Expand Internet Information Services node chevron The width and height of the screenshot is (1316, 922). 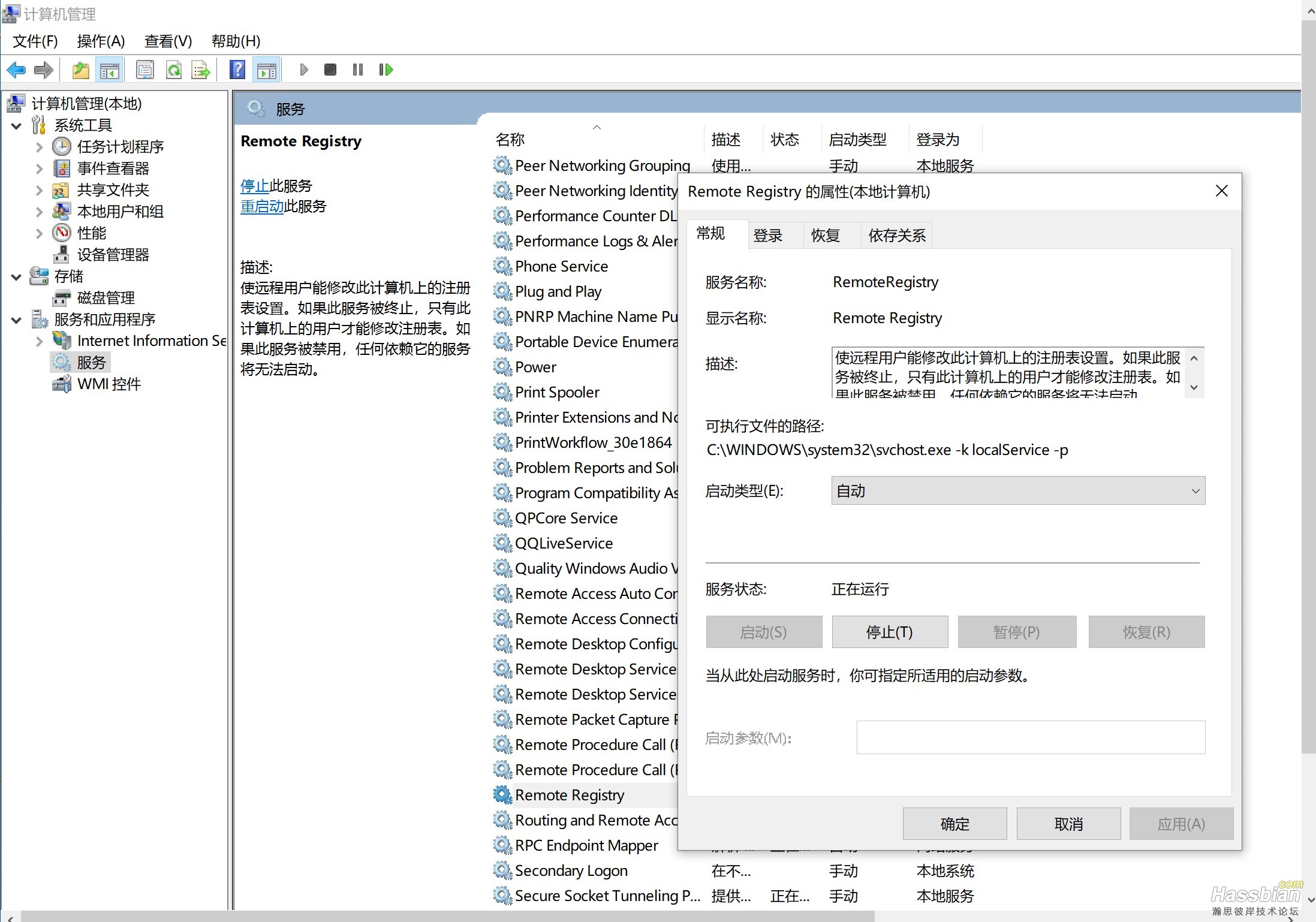click(39, 342)
